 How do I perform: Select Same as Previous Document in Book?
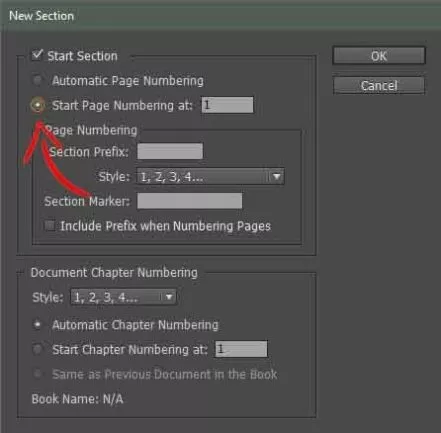click(37, 374)
